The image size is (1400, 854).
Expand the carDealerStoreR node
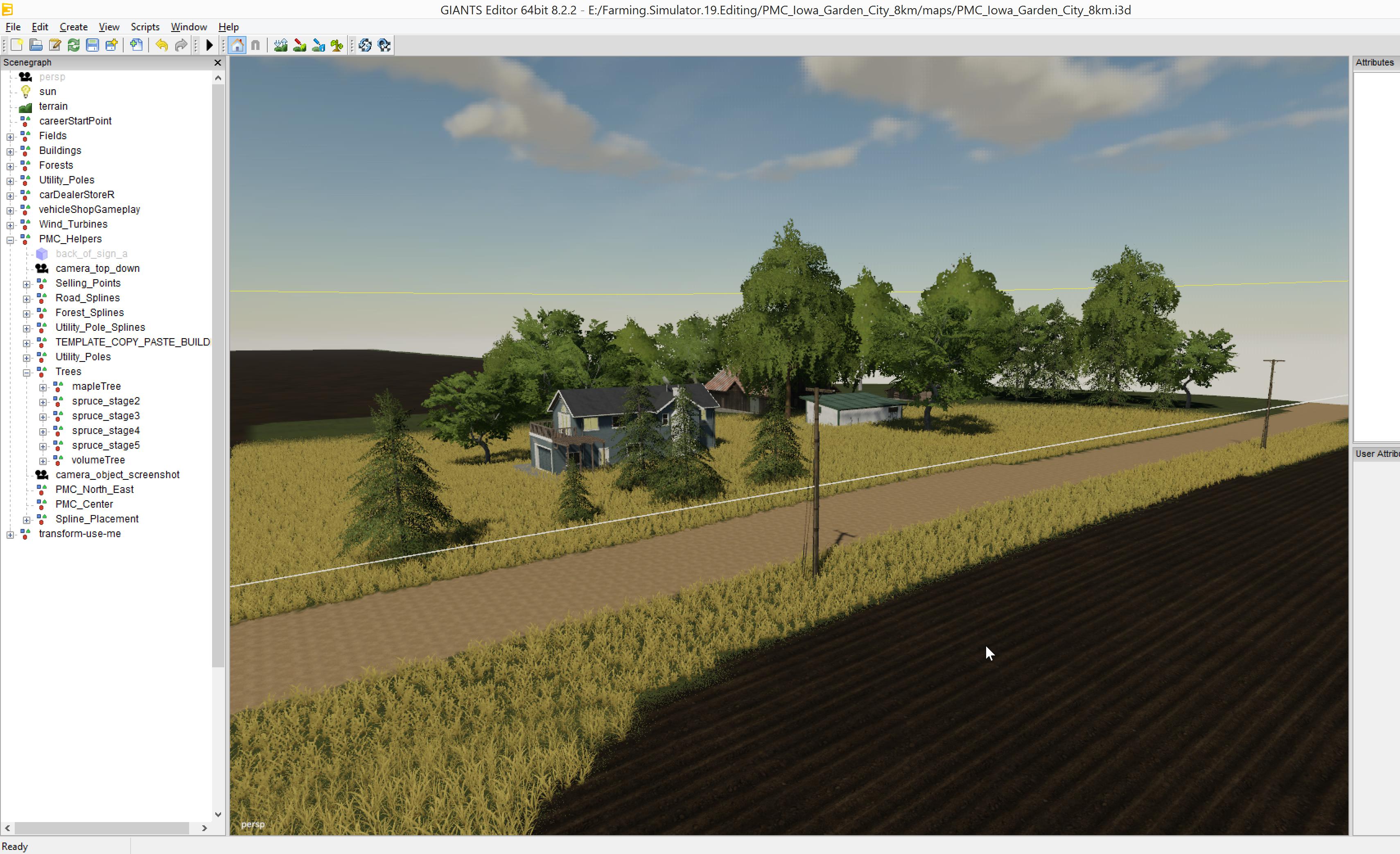pos(10,196)
